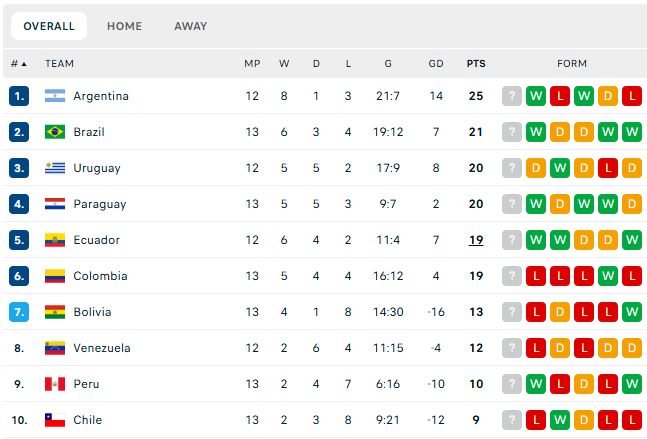This screenshot has height=439, width=647.
Task: Click the Peru flag icon
Action: pyautogui.click(x=55, y=384)
